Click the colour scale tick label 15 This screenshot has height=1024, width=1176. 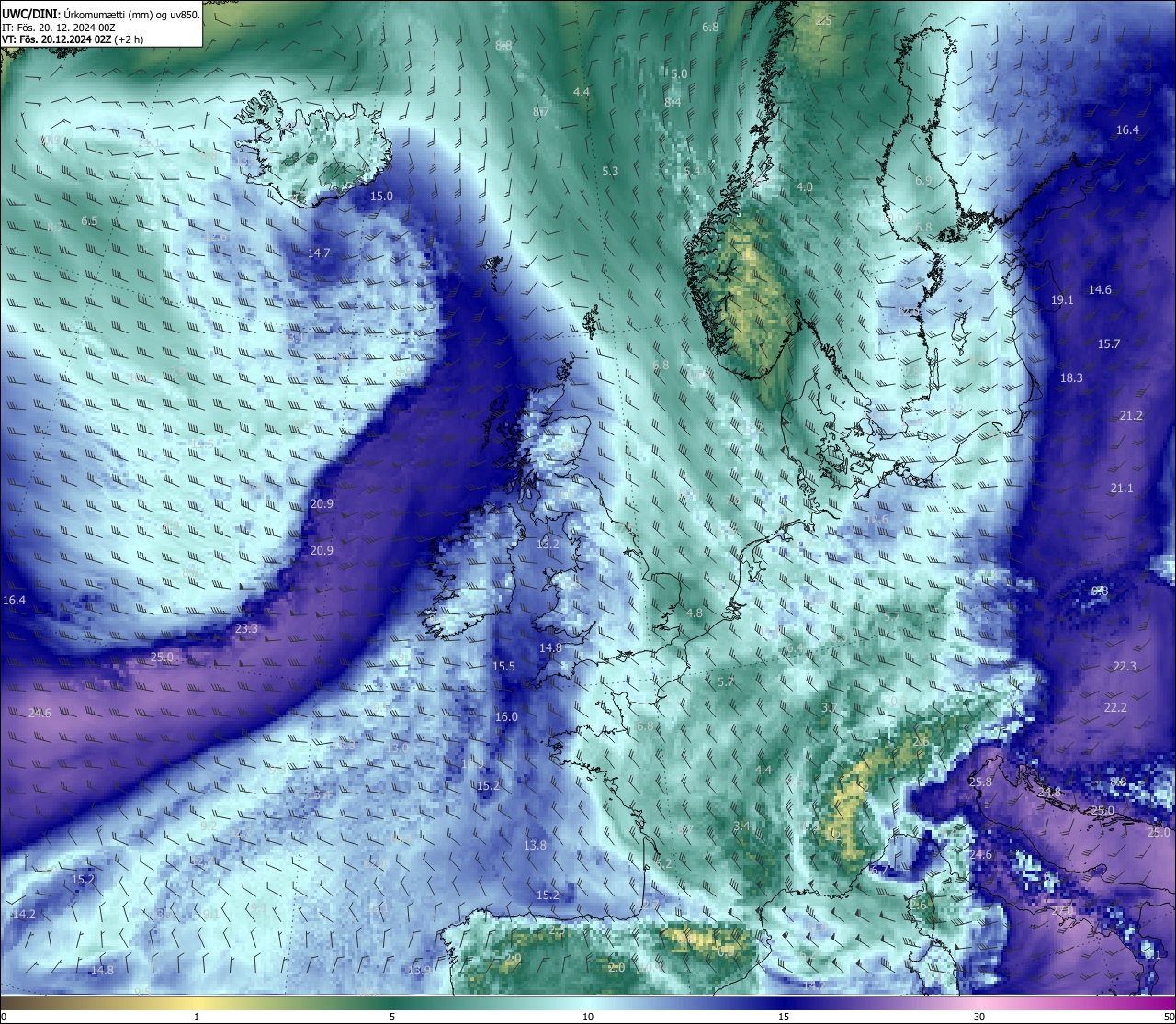click(x=784, y=1017)
